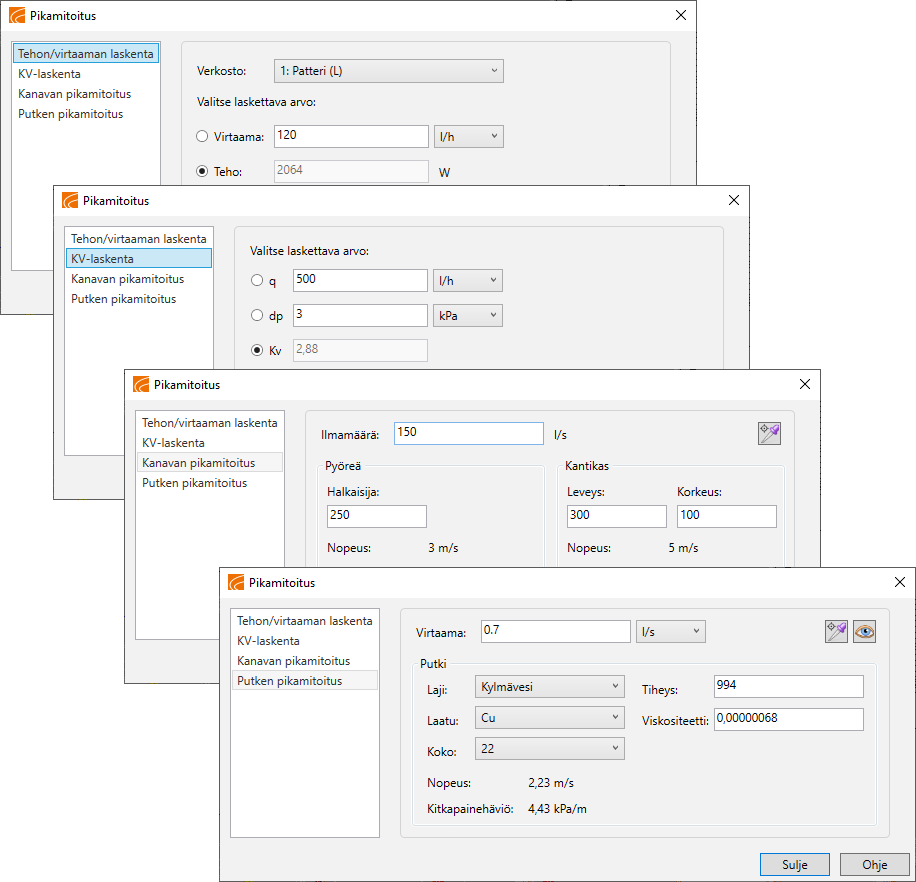Toggle the eye icon in the pipe sizing dialog

pyautogui.click(x=864, y=631)
